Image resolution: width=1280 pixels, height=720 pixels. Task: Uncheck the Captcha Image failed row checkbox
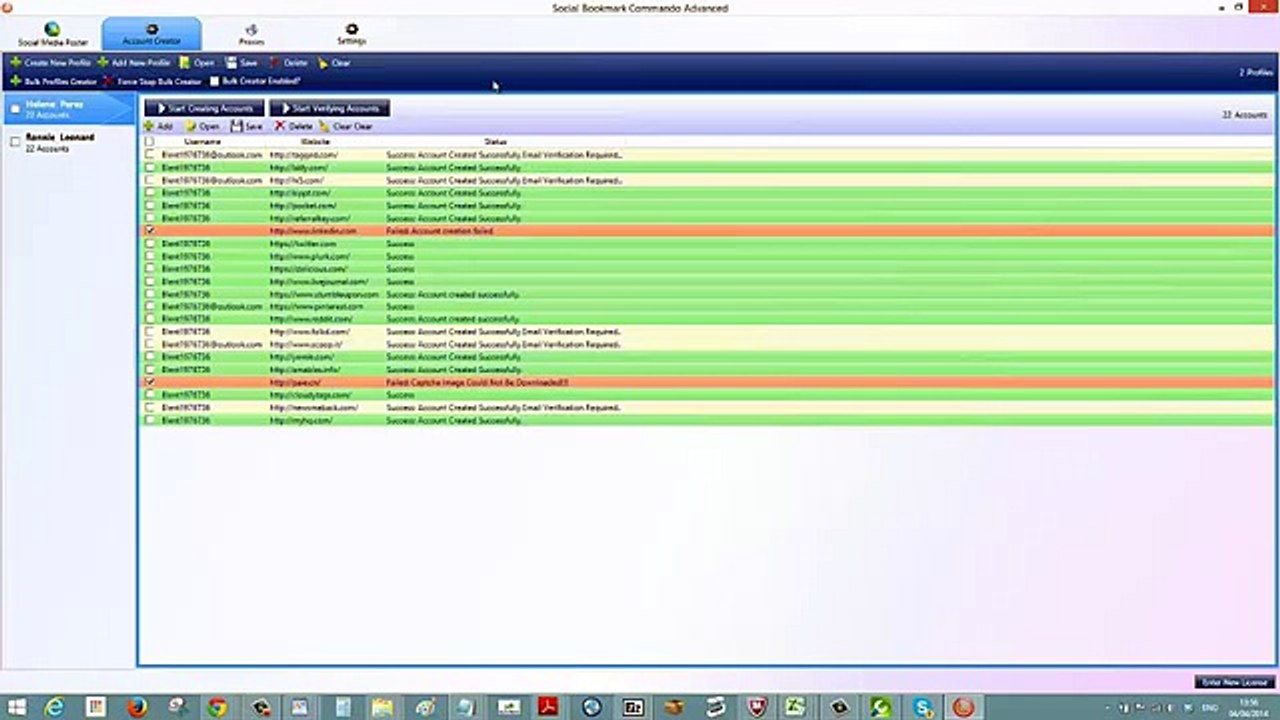click(150, 382)
